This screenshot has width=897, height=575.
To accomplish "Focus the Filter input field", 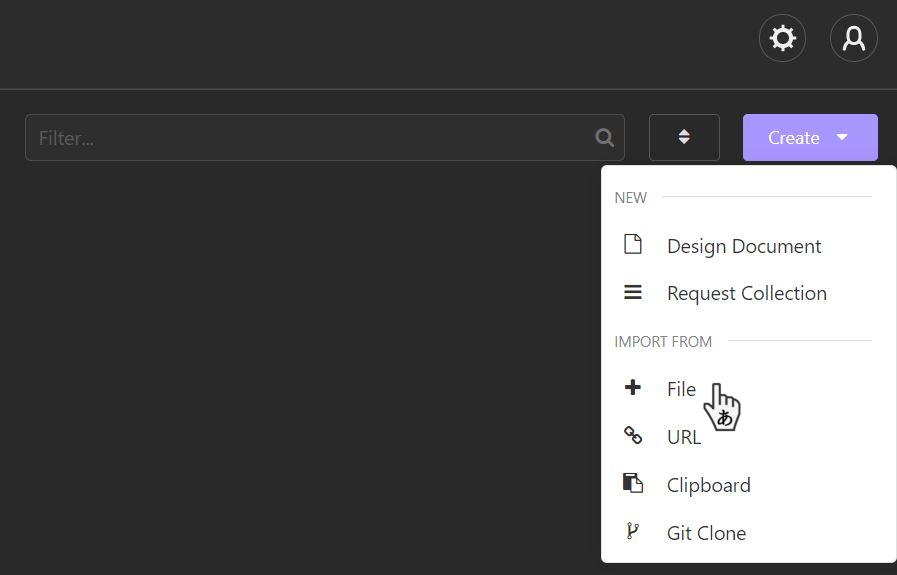I will click(324, 137).
